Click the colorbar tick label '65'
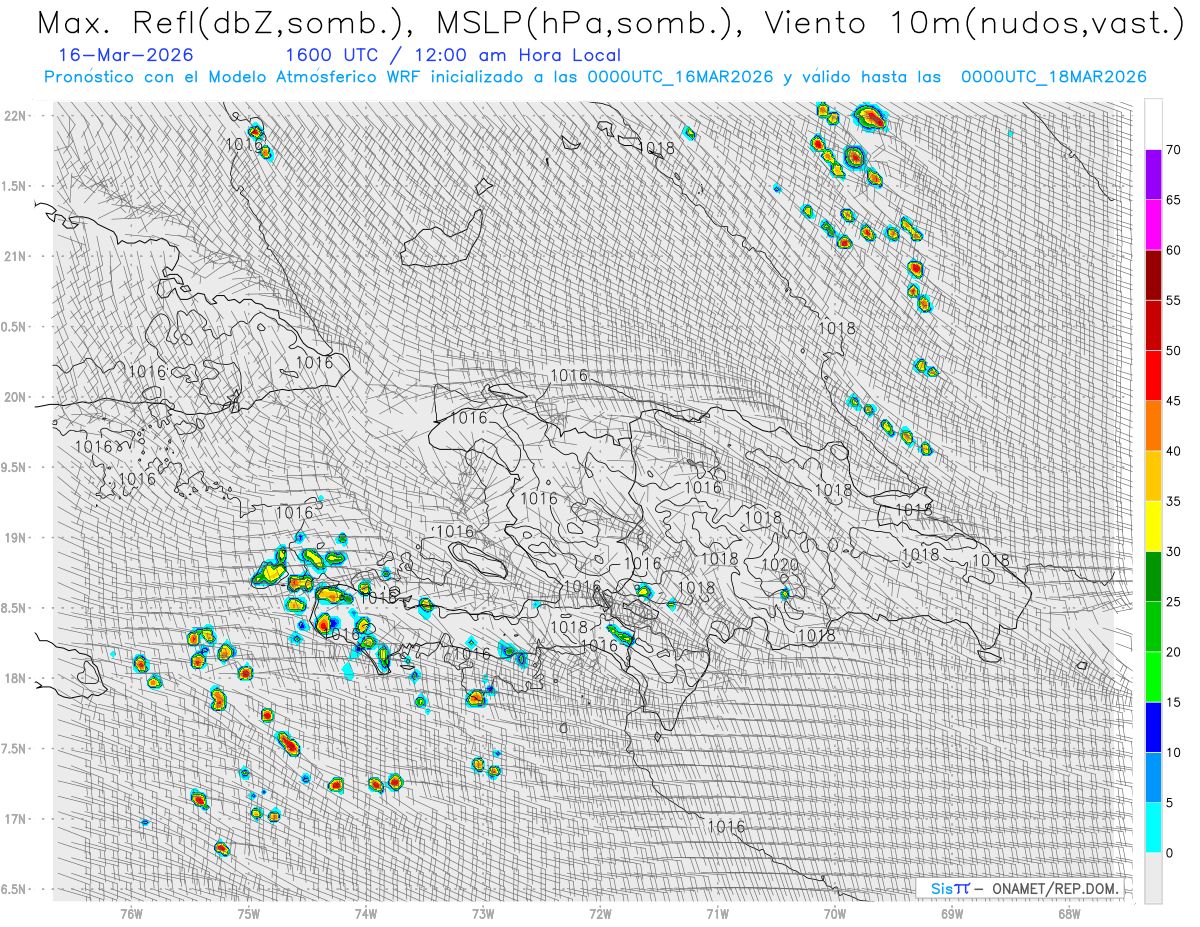Viewport: 1200px width, 927px height. tap(1173, 200)
